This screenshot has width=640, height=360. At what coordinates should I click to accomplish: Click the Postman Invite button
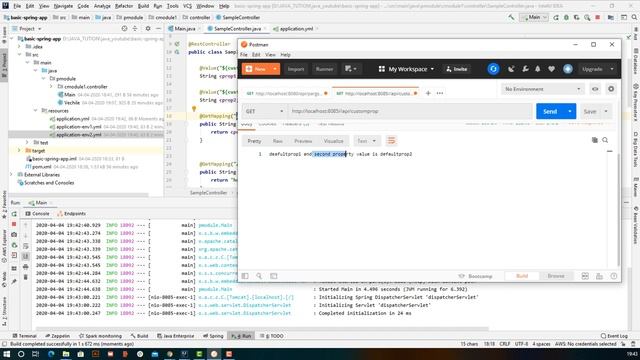point(456,69)
